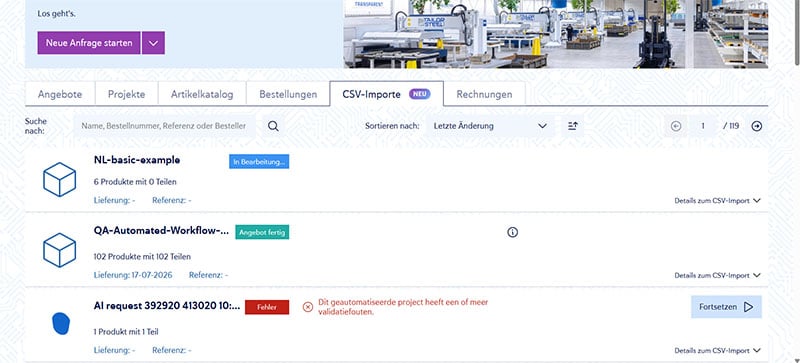Open the dropdown arrow beside Neue Anfrage starten
800x363 pixels.
click(153, 43)
